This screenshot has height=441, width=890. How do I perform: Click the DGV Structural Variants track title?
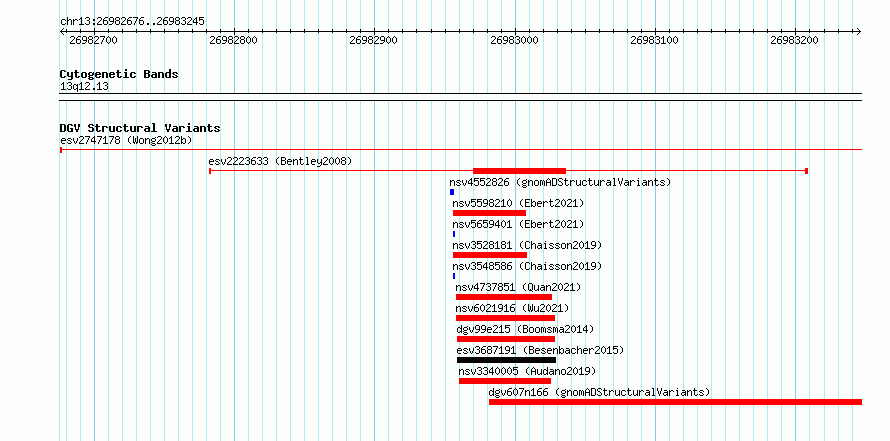point(140,128)
